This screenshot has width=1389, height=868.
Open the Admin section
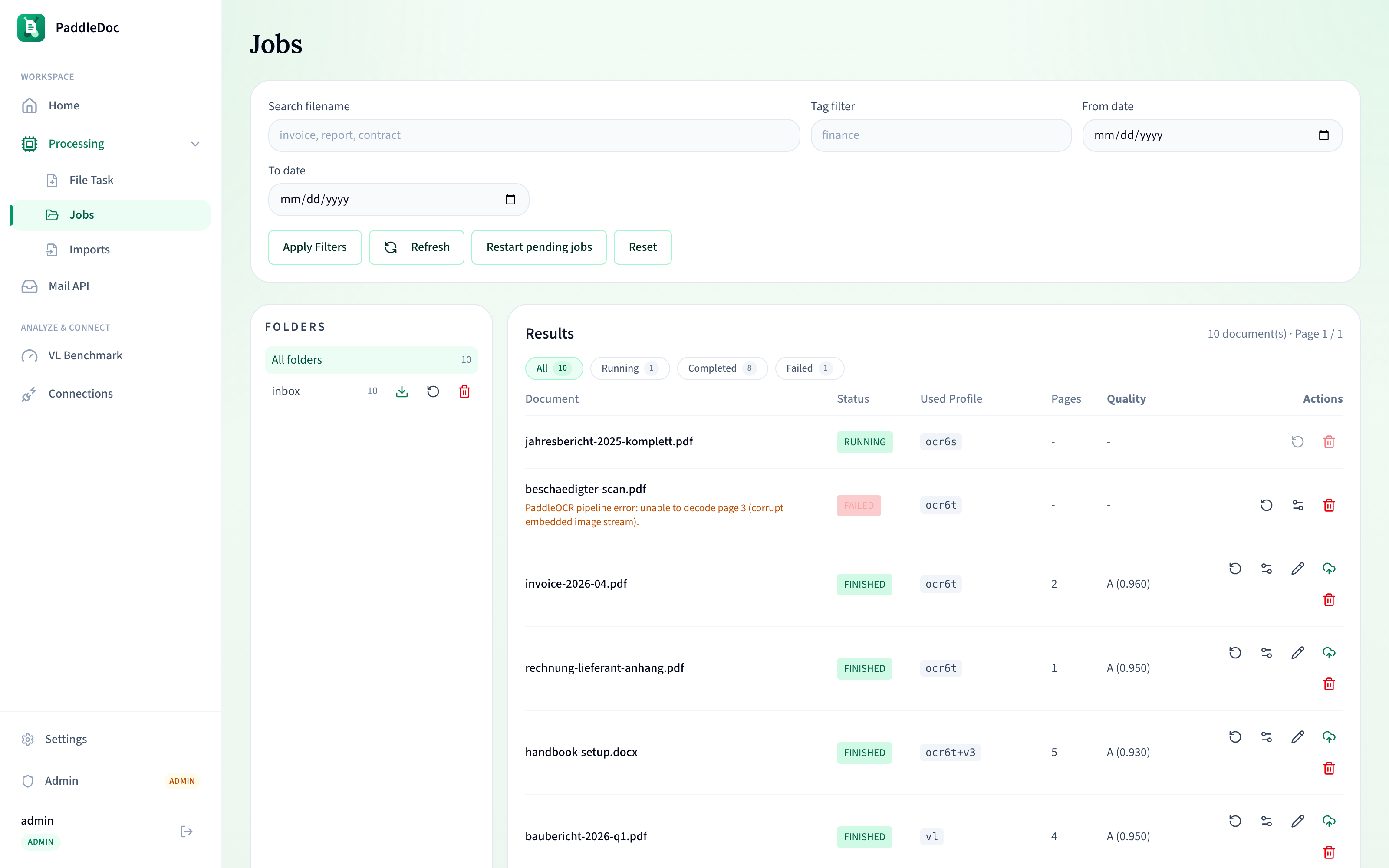pyautogui.click(x=111, y=781)
